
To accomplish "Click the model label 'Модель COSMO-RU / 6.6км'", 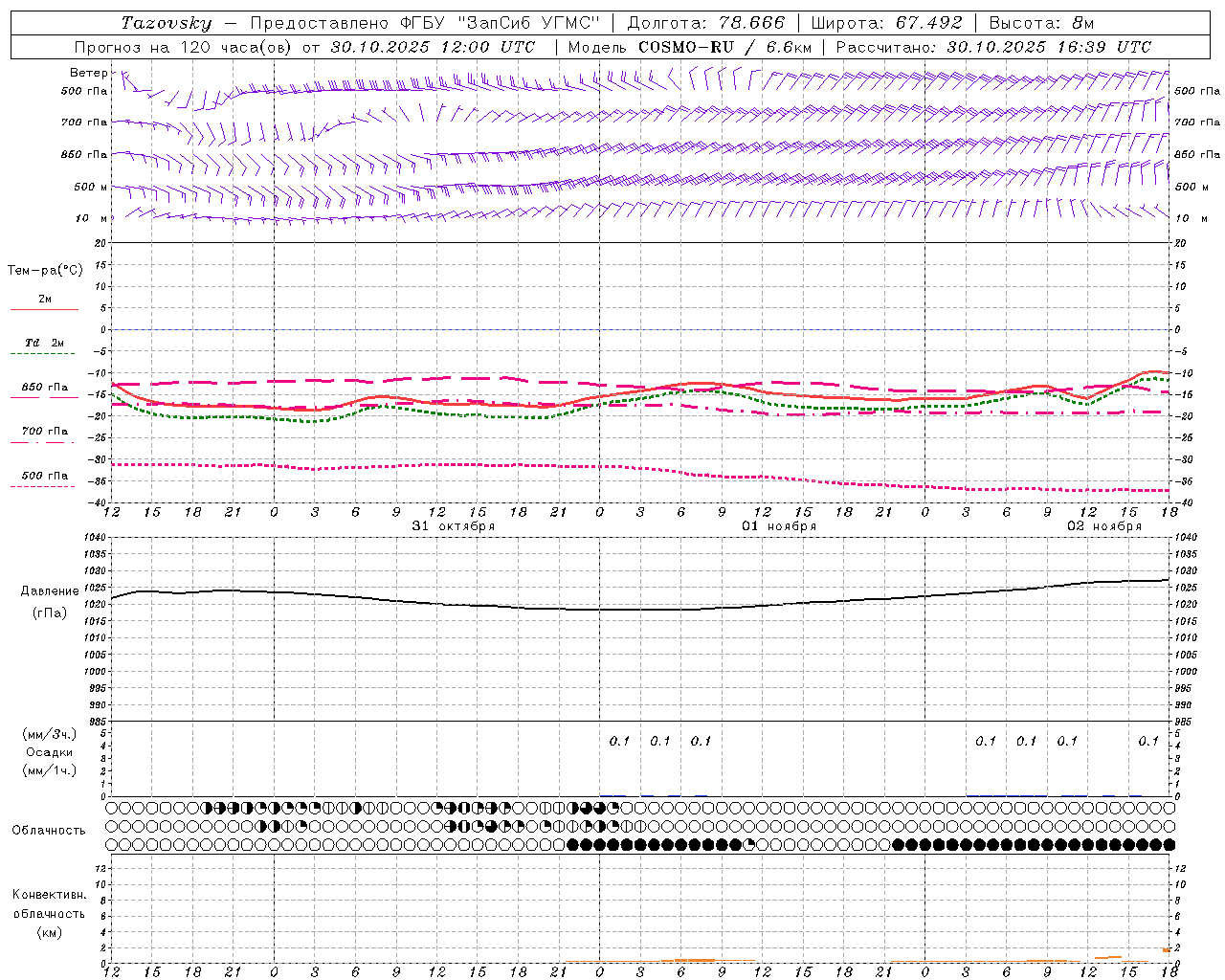I will [690, 47].
